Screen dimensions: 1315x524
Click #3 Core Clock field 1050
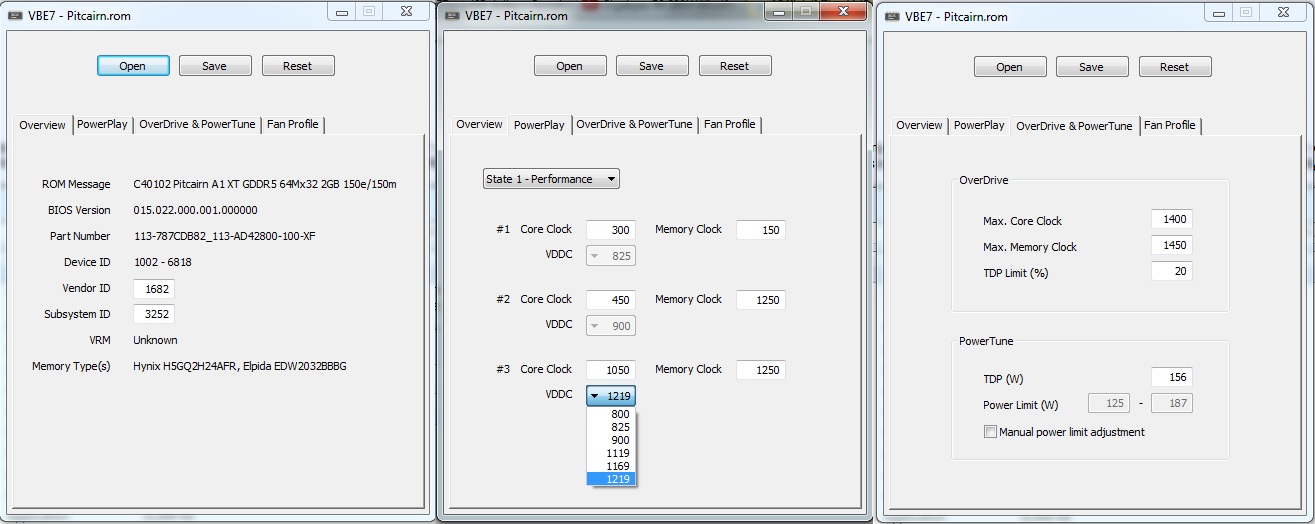pos(611,370)
